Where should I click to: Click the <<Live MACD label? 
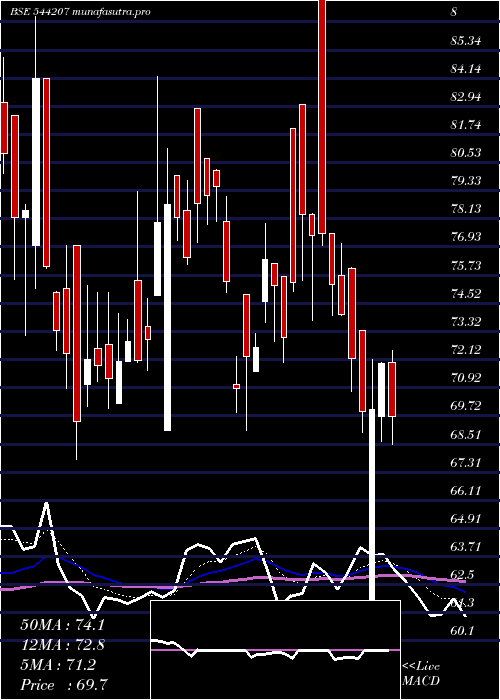coord(421,674)
